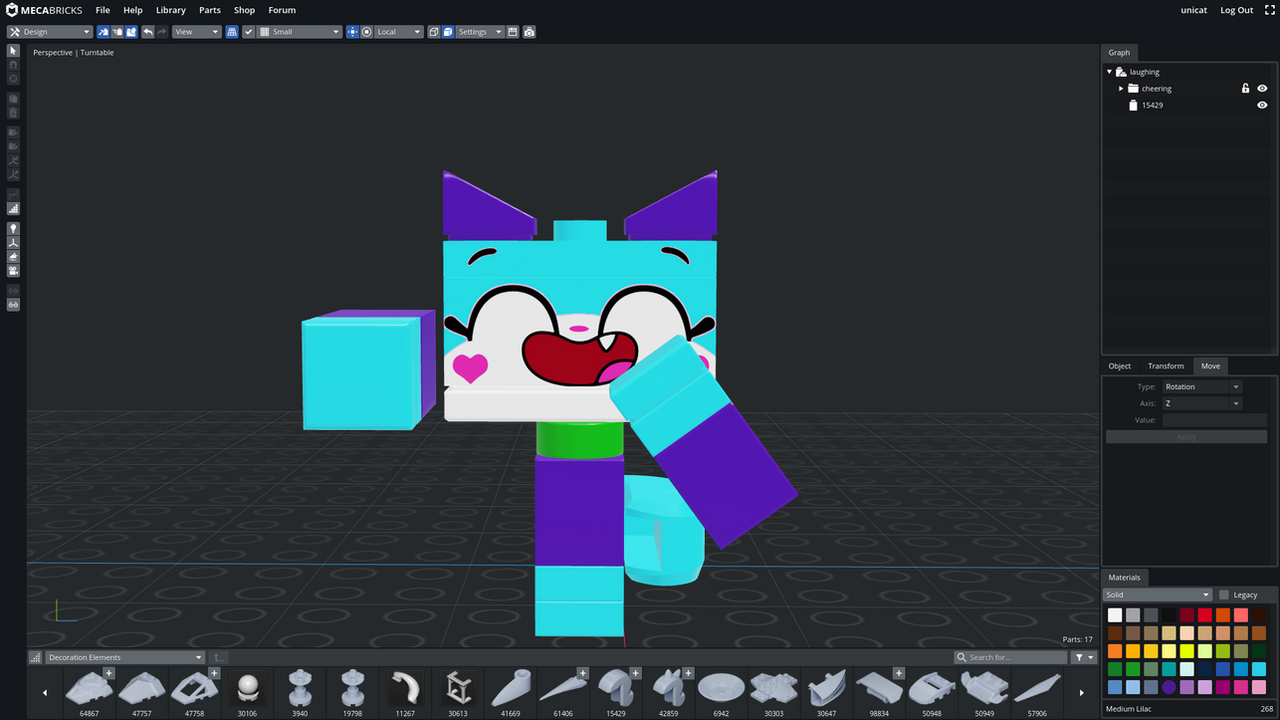Screen dimensions: 1280x720
Task: Click the glasses icon at bottom of left toolbar
Action: tap(14, 304)
